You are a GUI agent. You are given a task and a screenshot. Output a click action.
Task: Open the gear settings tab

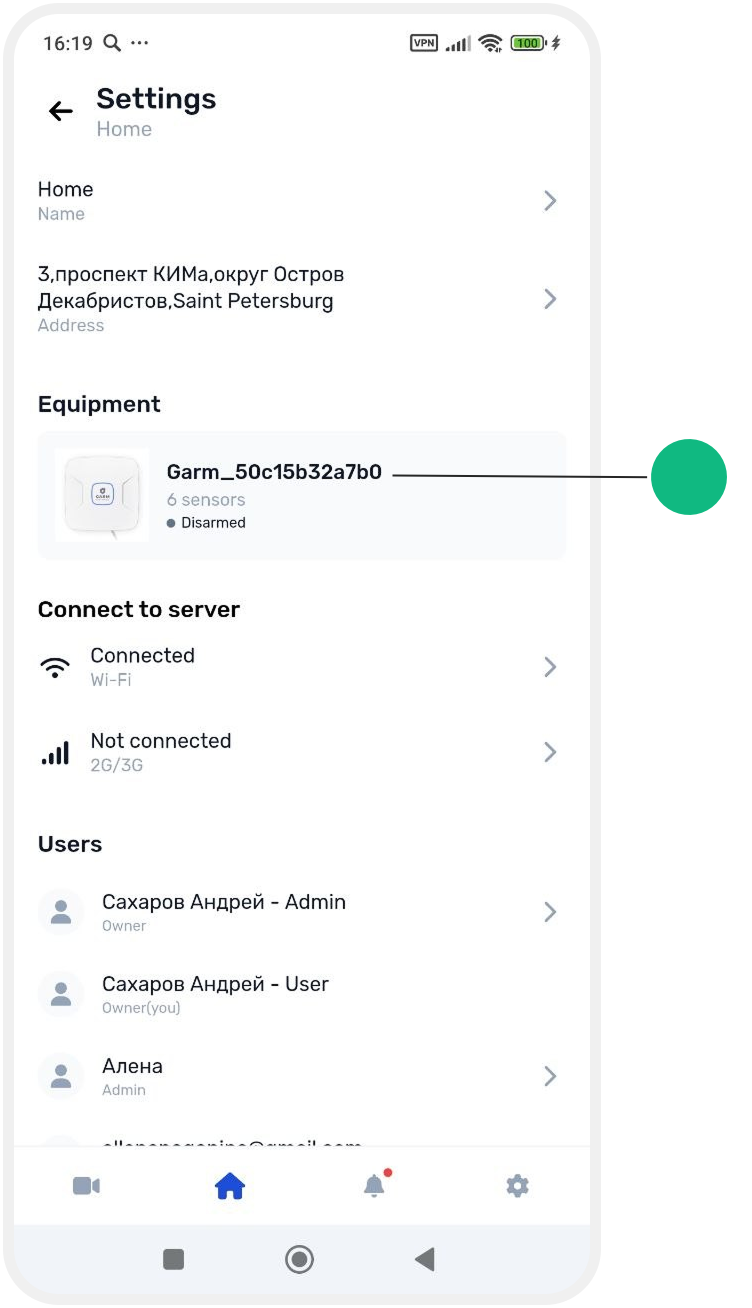[x=517, y=1186]
